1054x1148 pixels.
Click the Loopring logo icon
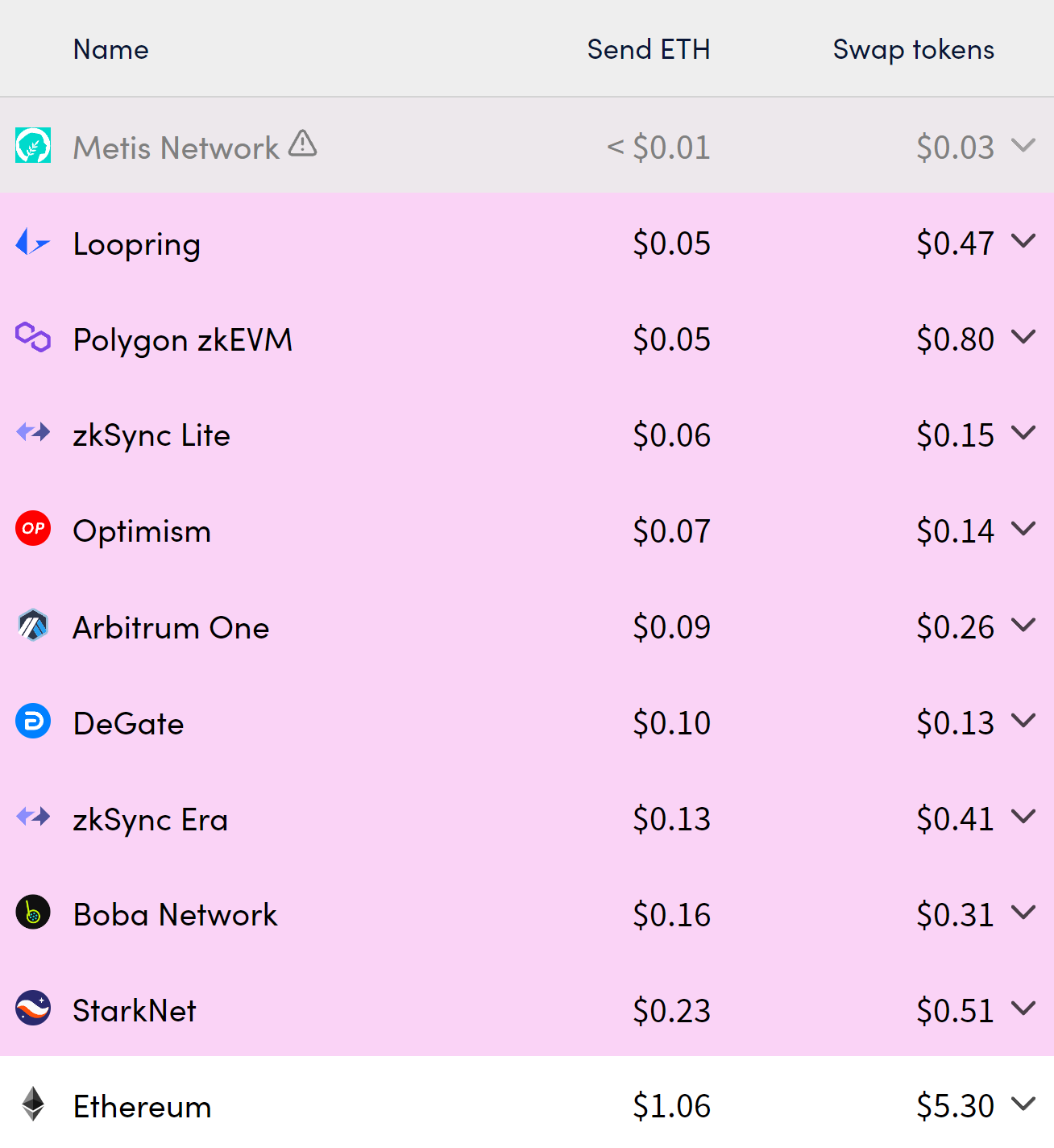(33, 242)
